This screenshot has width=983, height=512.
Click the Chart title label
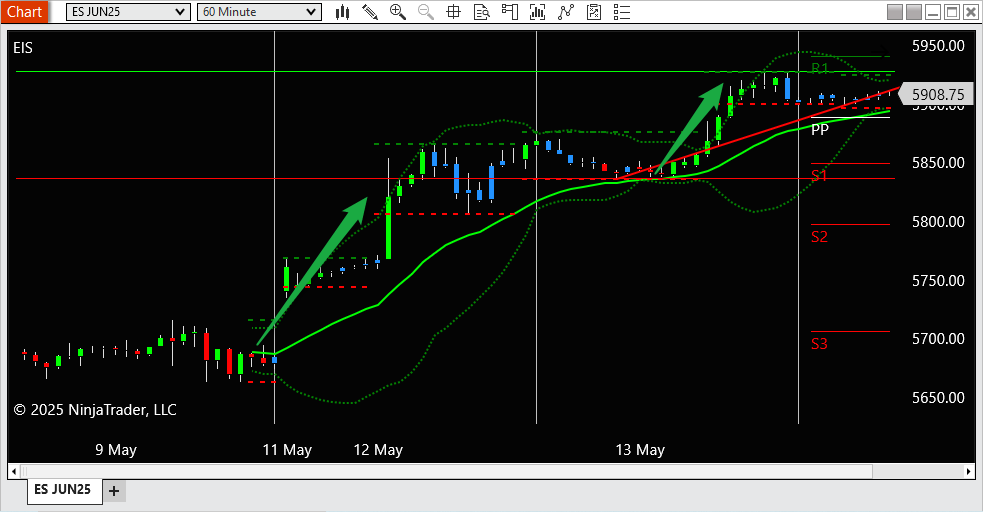tap(24, 12)
